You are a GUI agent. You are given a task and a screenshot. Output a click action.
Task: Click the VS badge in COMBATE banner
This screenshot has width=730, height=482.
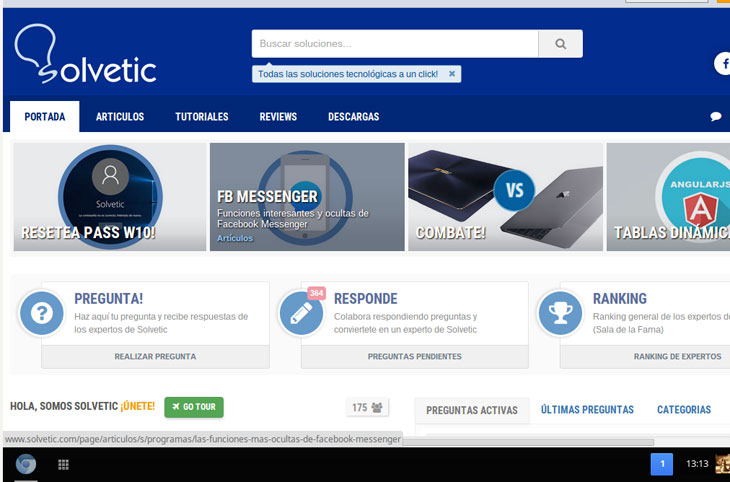point(514,190)
